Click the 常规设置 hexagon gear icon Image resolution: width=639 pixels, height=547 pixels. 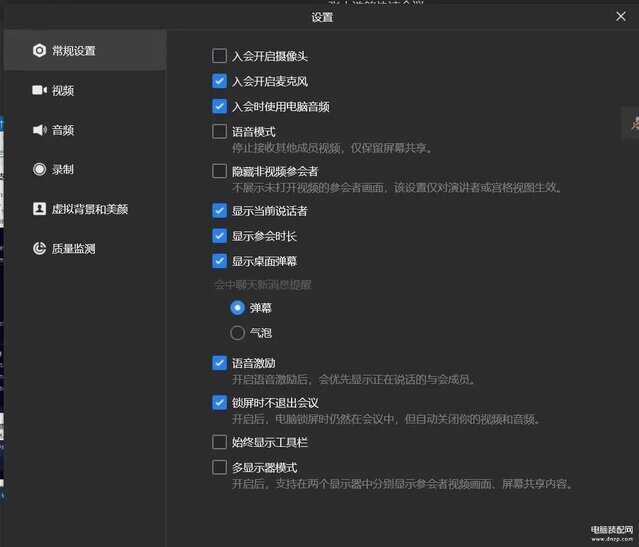pyautogui.click(x=40, y=51)
